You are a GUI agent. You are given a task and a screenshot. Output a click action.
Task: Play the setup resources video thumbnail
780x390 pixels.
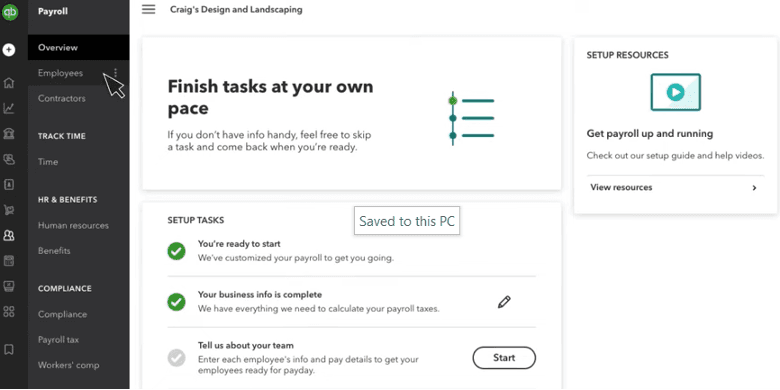coord(676,92)
